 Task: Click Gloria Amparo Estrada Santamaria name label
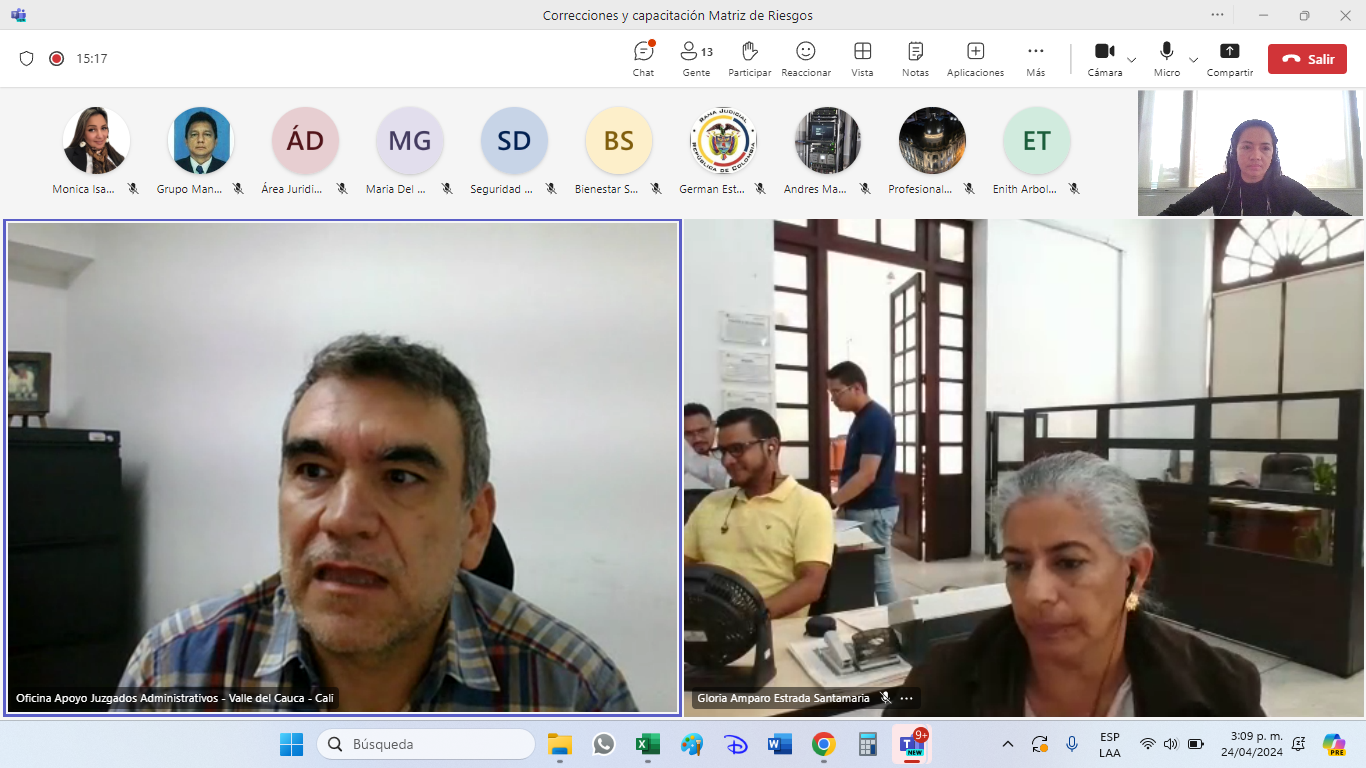[x=783, y=698]
